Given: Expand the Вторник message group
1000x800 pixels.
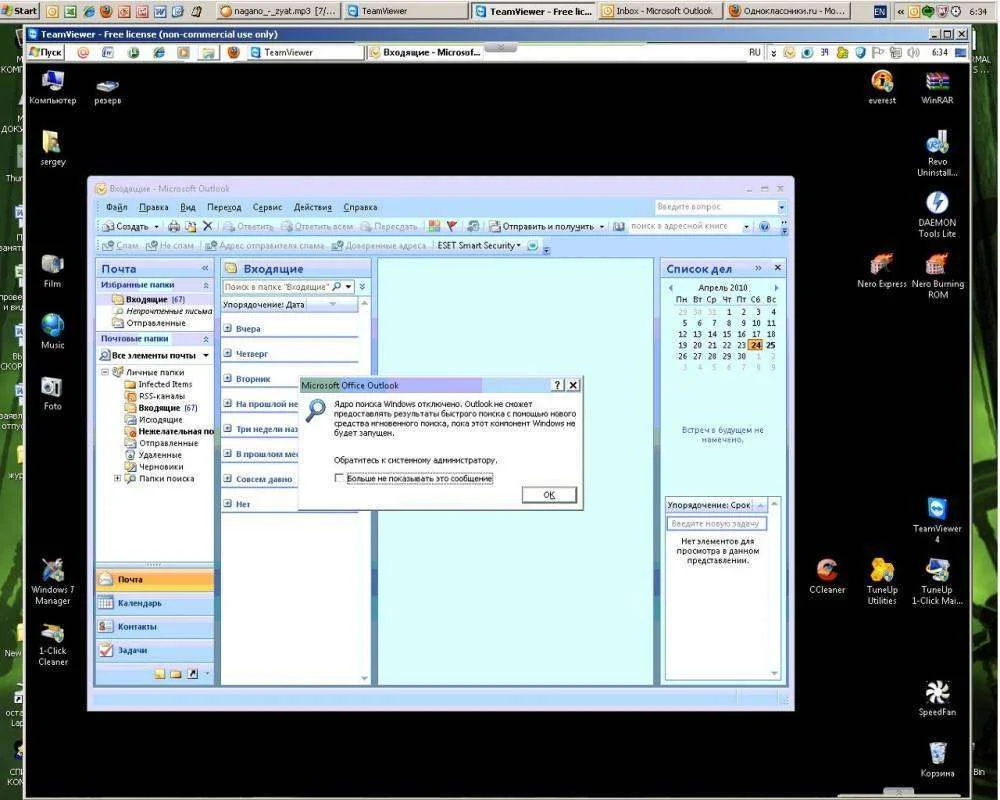Looking at the screenshot, I should [228, 378].
